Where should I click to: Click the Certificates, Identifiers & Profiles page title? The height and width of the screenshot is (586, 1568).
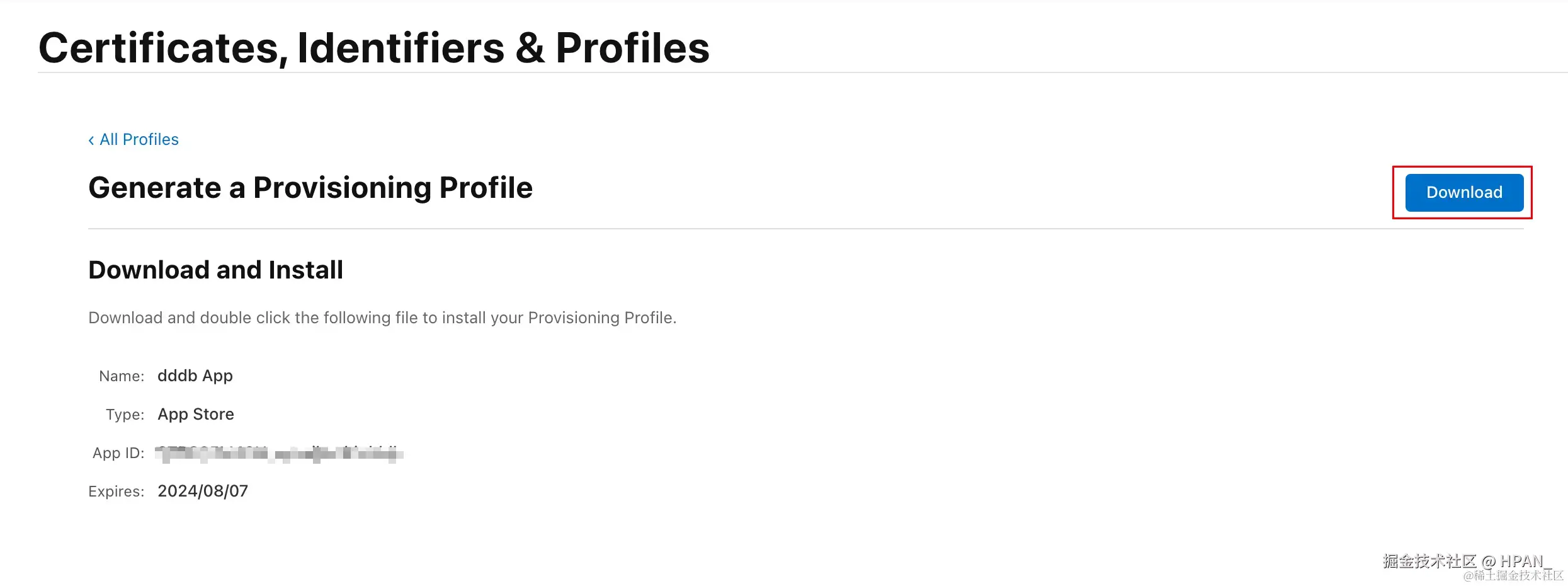tap(374, 48)
